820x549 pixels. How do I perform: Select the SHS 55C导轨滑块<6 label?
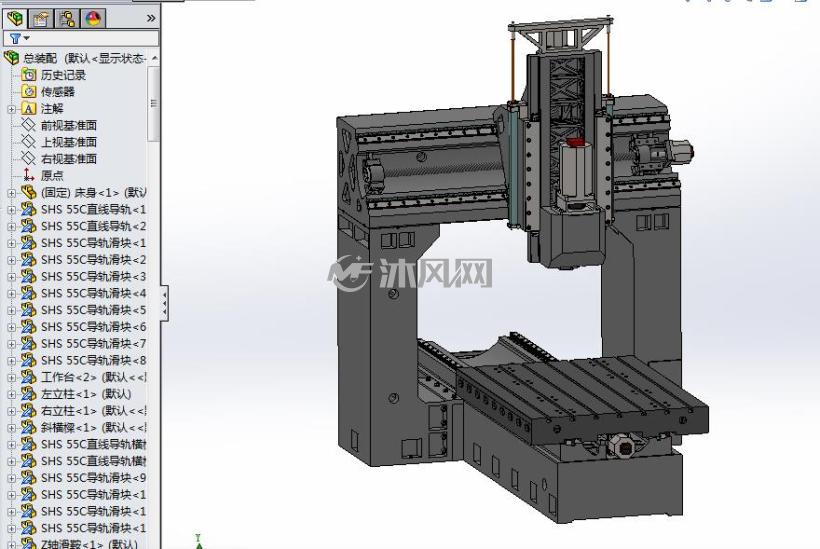coord(94,327)
